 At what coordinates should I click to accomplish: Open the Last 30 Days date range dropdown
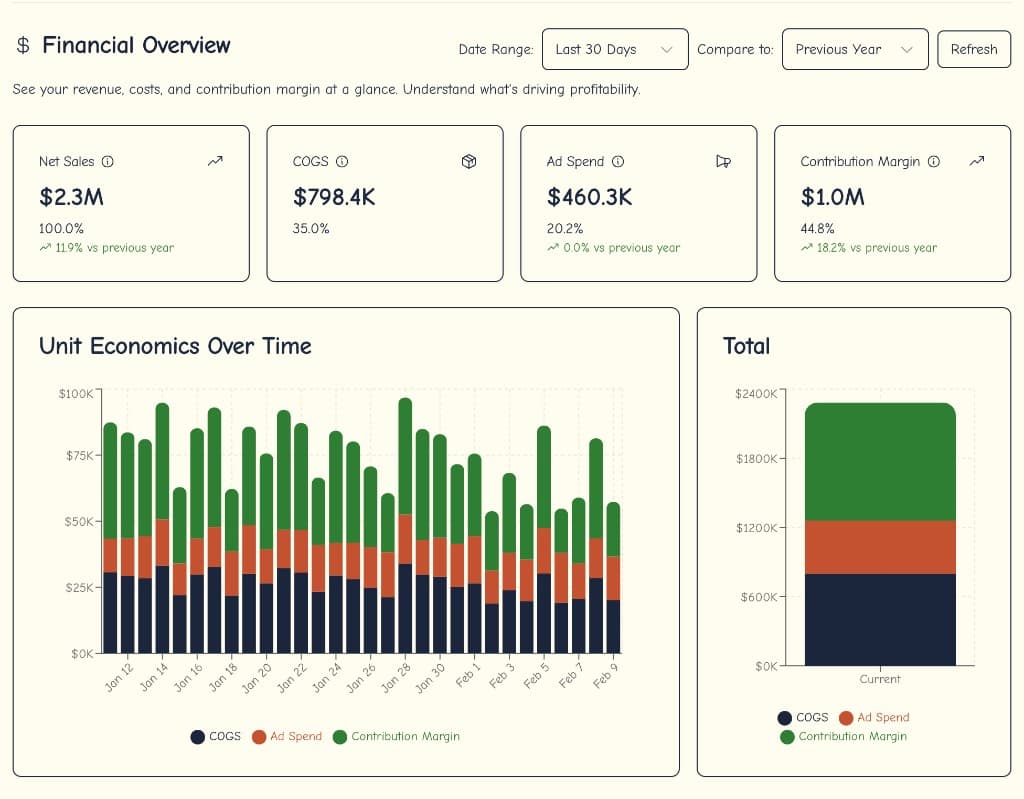[x=615, y=49]
